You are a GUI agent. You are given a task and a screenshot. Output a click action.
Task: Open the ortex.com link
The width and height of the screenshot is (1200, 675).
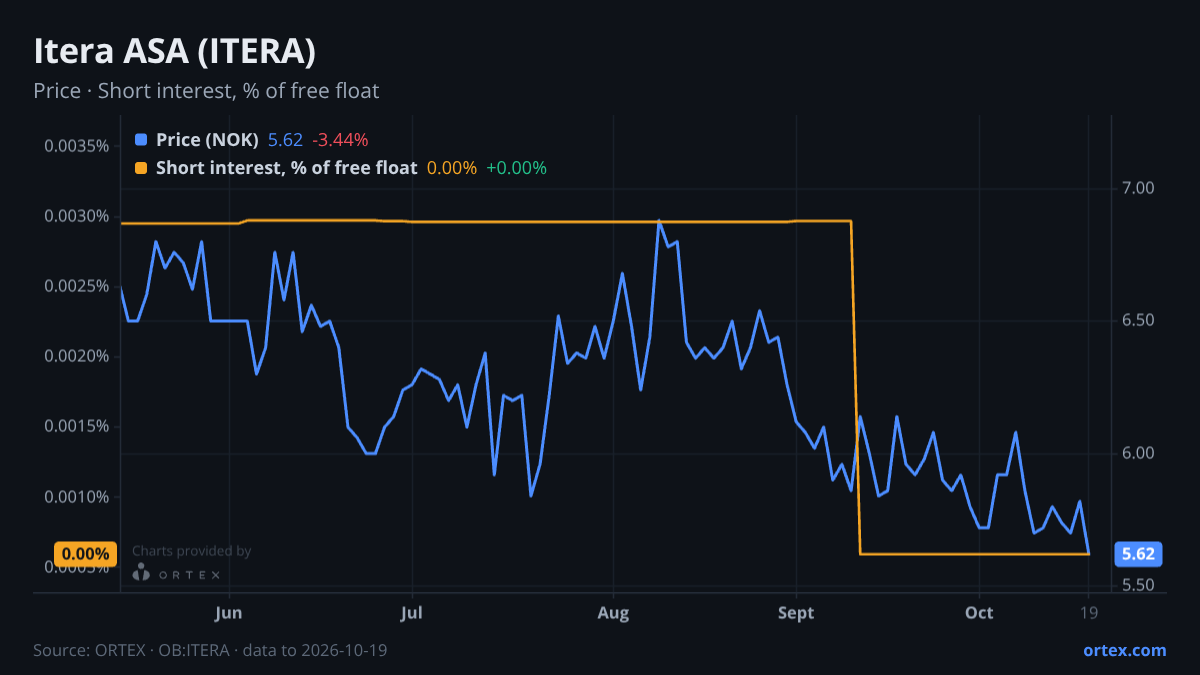[x=1124, y=650]
